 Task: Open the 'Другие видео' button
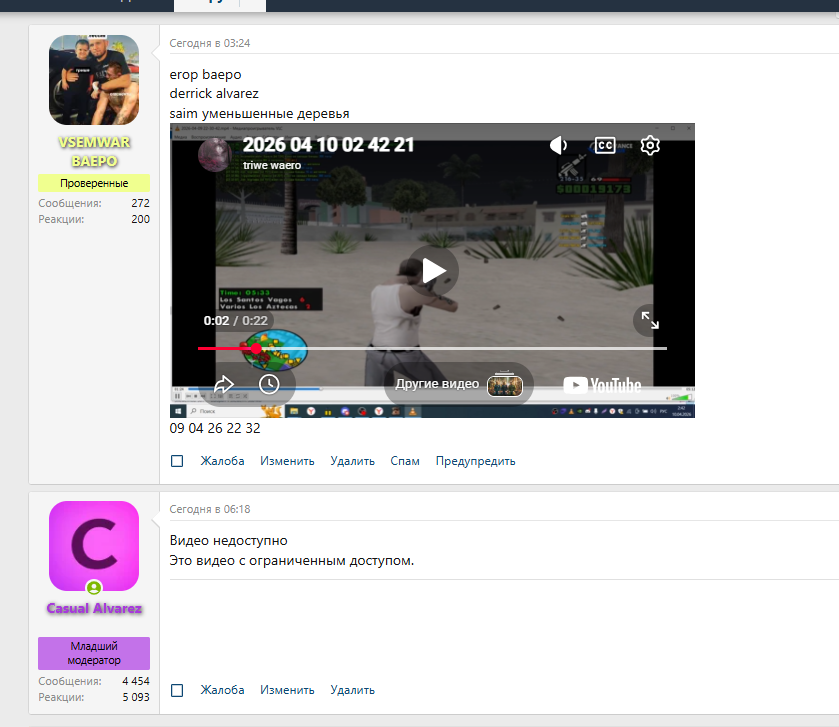(x=459, y=384)
